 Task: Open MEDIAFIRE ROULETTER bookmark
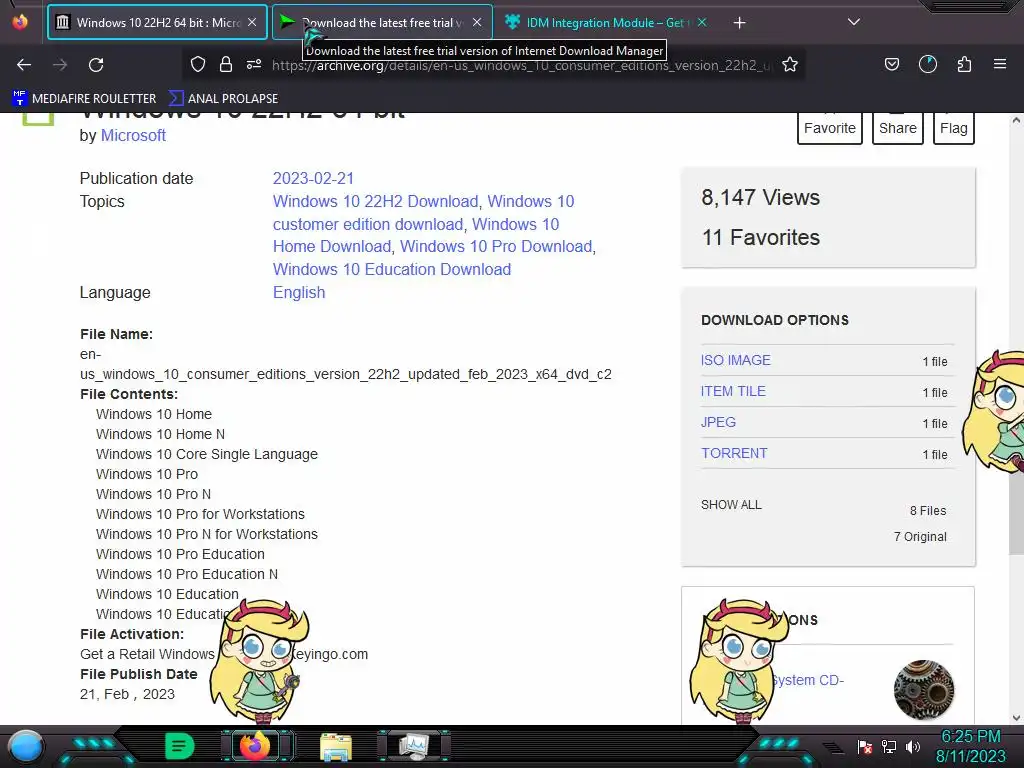pos(84,99)
